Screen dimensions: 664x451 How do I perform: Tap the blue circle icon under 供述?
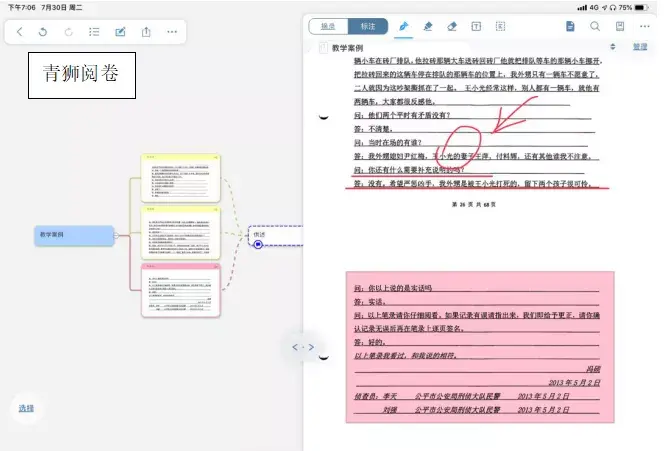(x=258, y=244)
